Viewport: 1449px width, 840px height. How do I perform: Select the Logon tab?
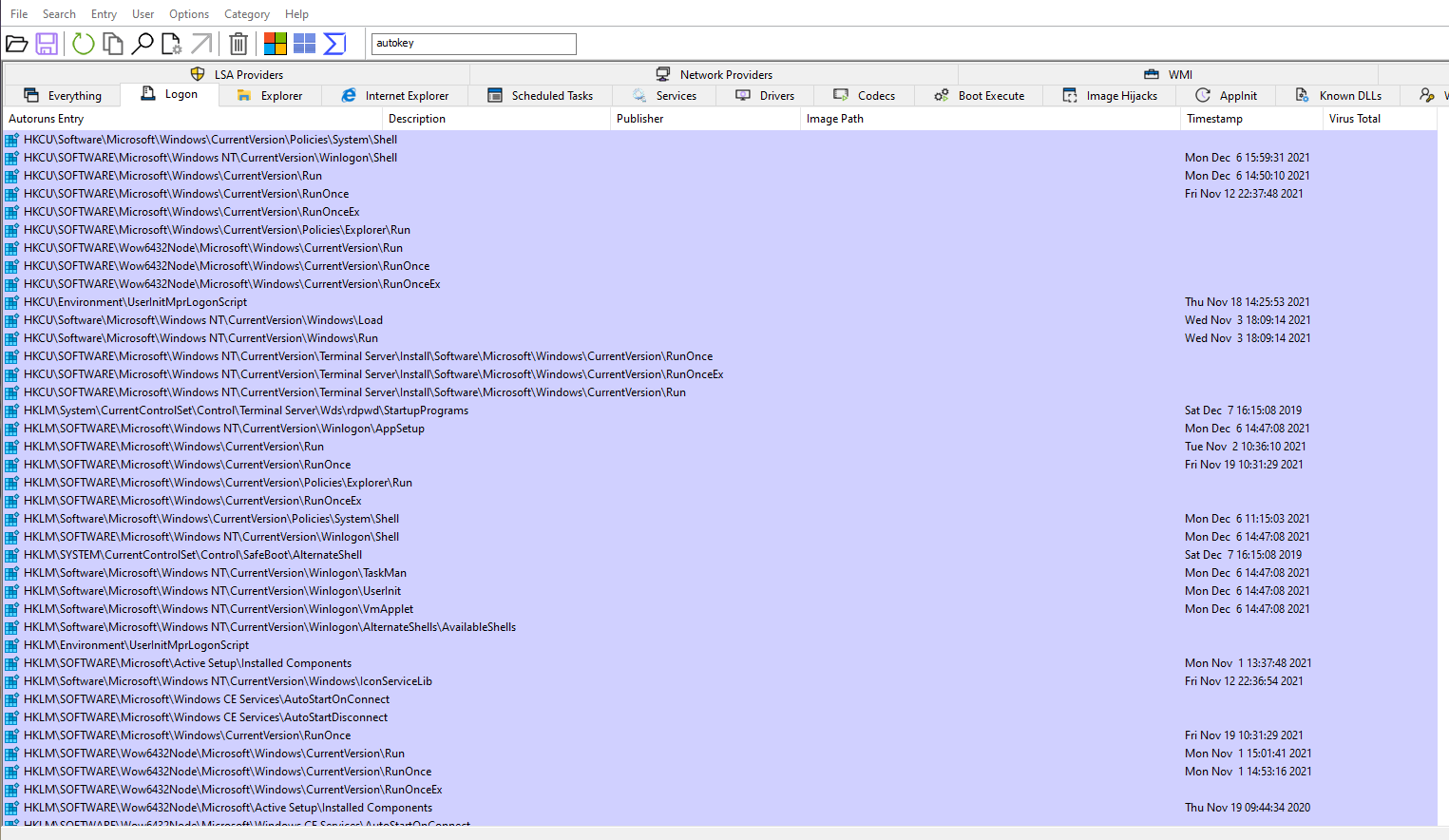[170, 93]
